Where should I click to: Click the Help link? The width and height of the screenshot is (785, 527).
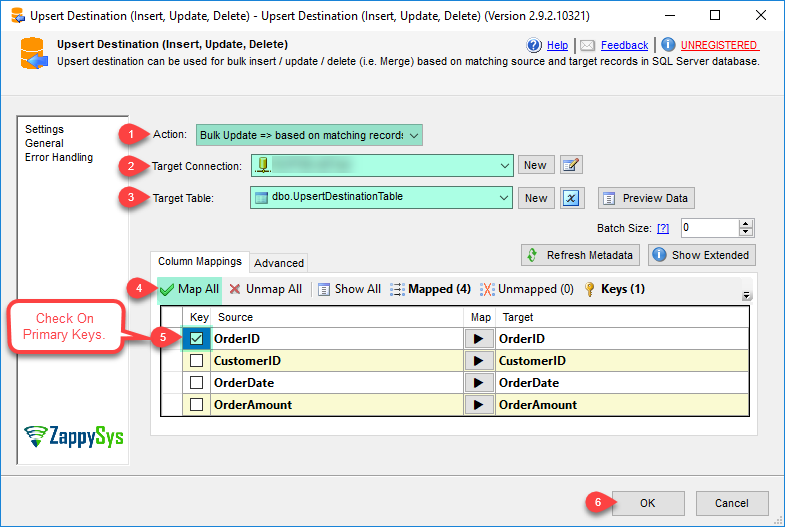[557, 46]
